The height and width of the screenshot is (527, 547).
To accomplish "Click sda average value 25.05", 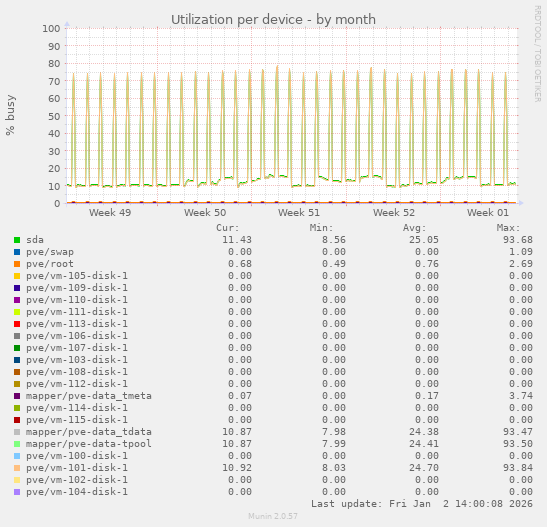I will pyautogui.click(x=424, y=240).
